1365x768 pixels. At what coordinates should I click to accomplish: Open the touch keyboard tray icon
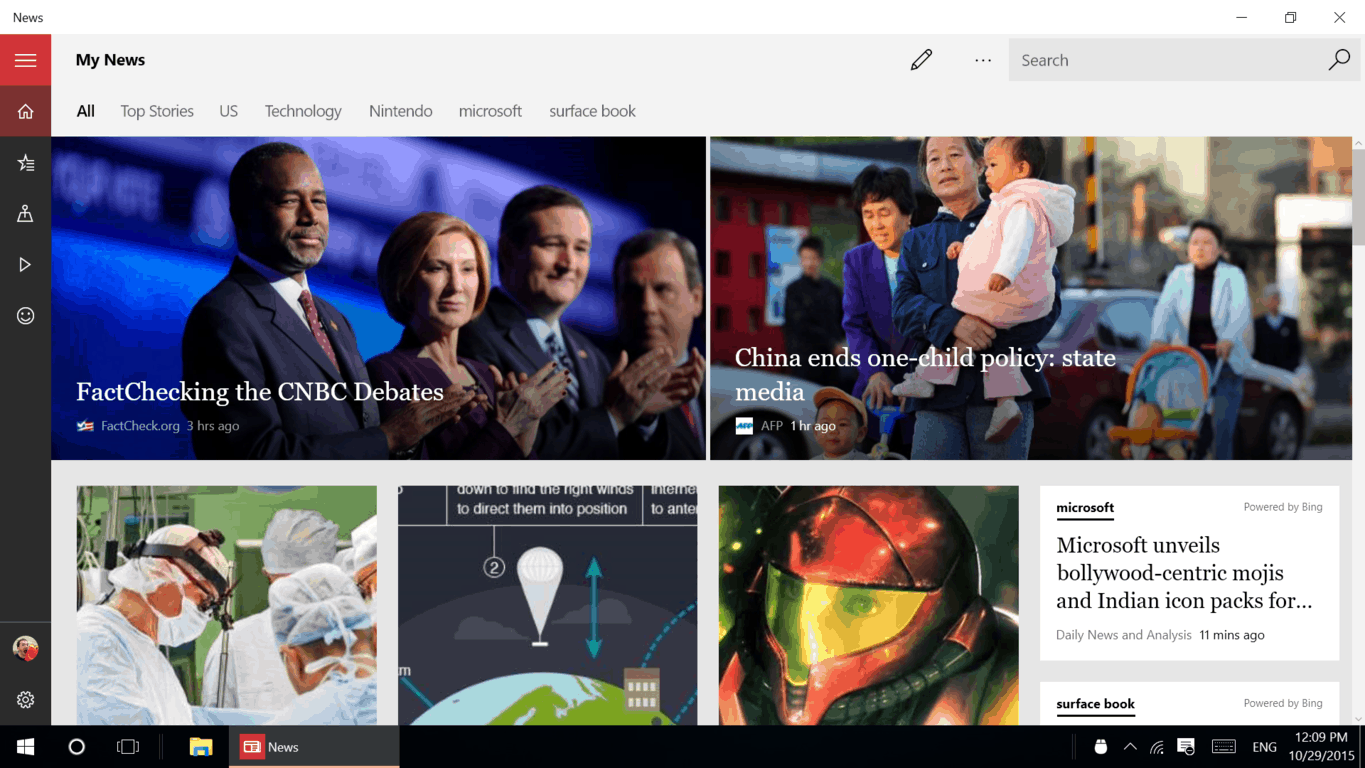pyautogui.click(x=1223, y=747)
